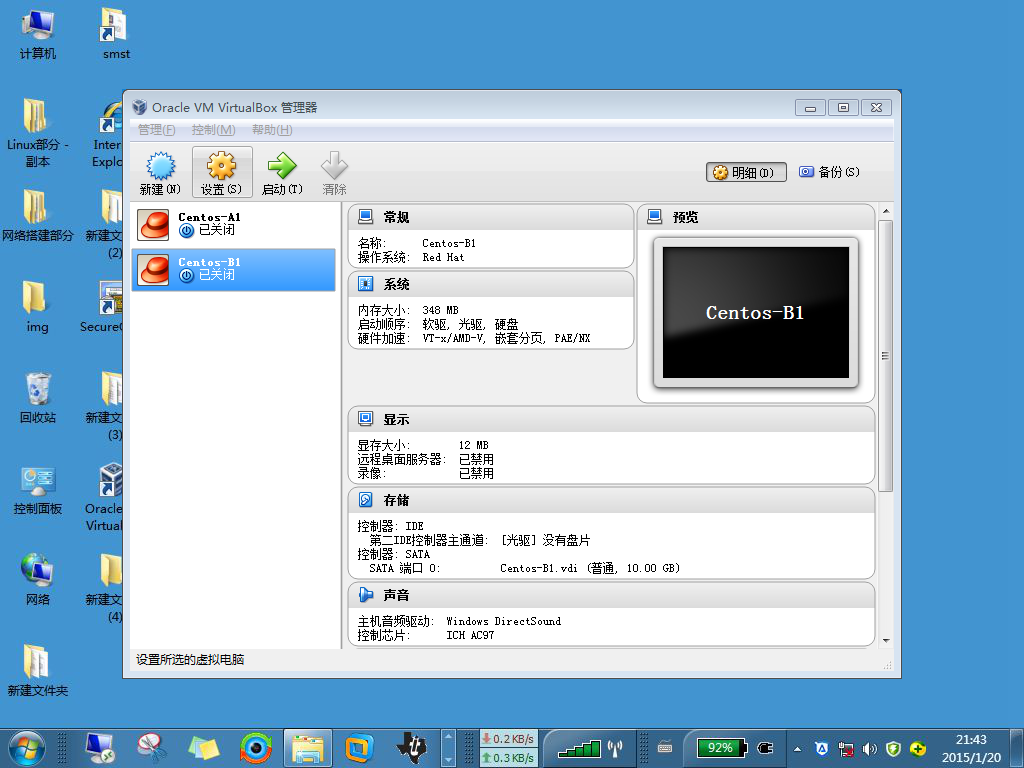Switch to the 明细(D) details view
The height and width of the screenshot is (768, 1024).
746,172
